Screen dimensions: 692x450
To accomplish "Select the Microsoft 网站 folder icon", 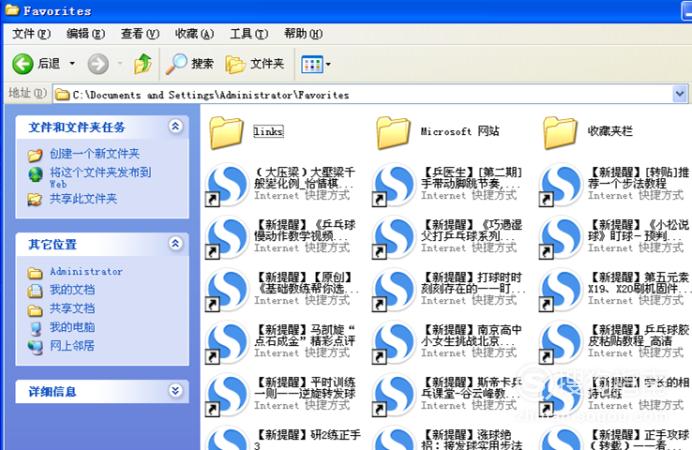I will point(393,132).
